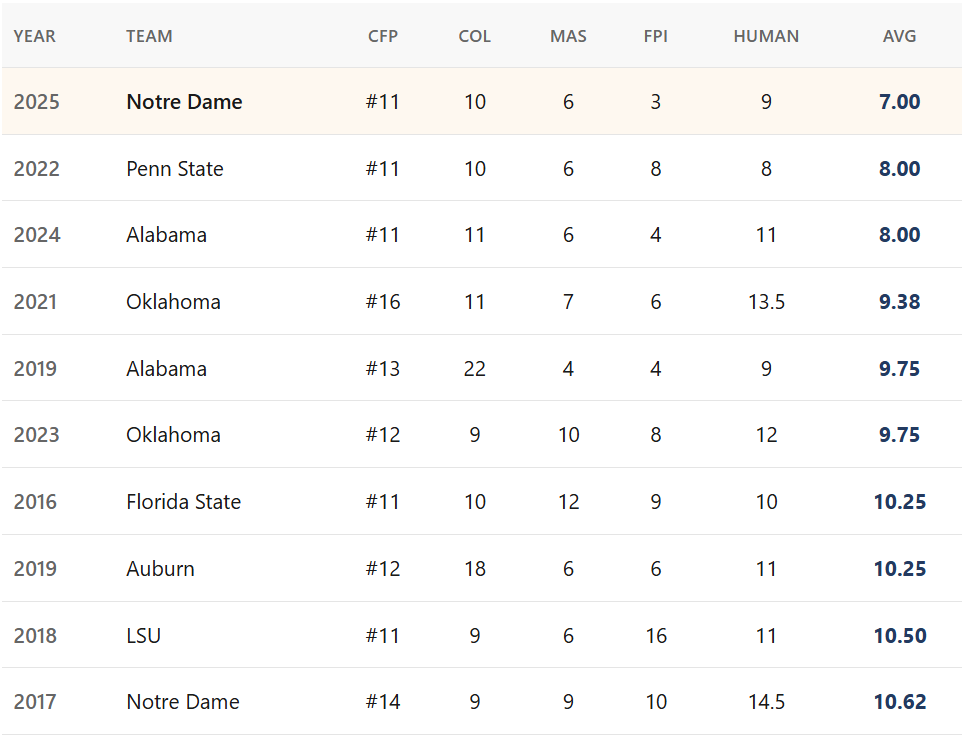Select the 2021 year cell for Oklahoma
967x742 pixels.
click(x=37, y=302)
